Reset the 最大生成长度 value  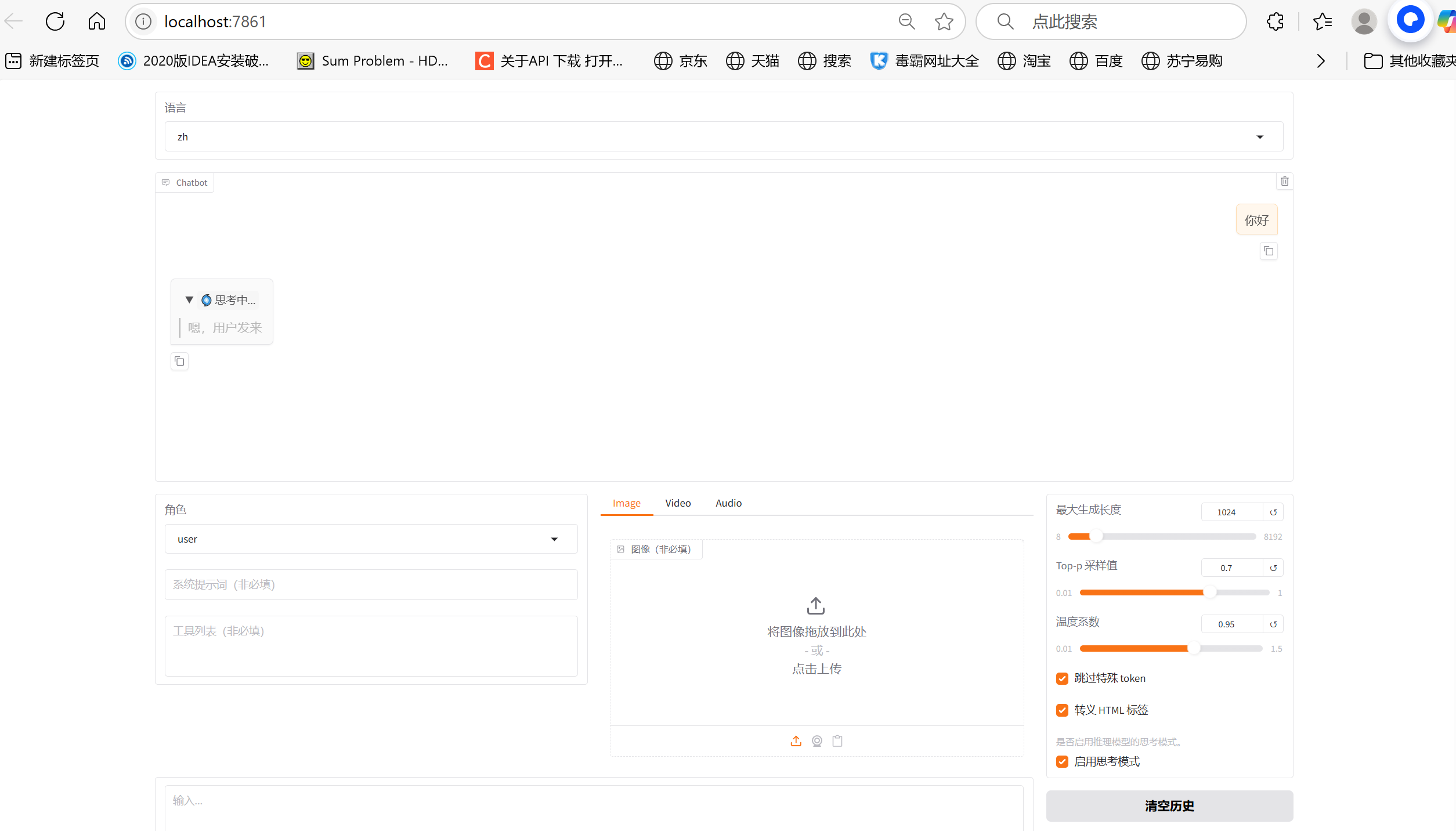point(1273,512)
